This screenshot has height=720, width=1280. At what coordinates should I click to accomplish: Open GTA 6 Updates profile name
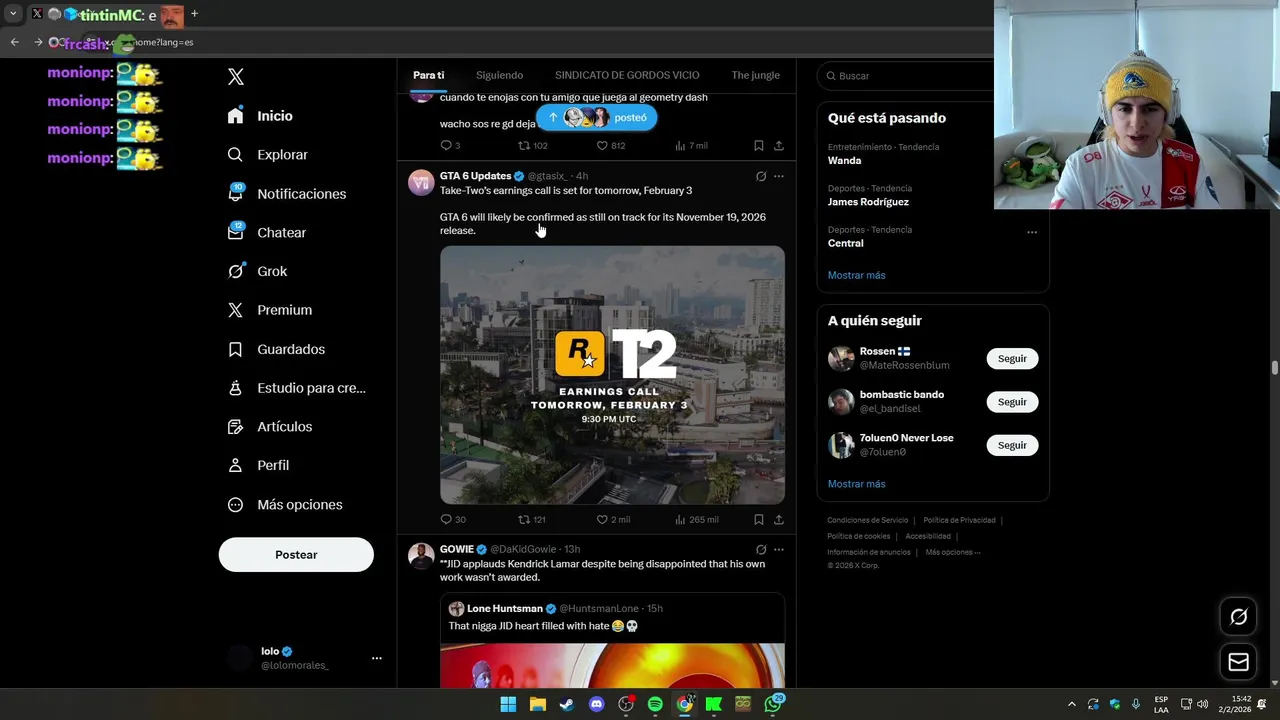pyautogui.click(x=476, y=176)
